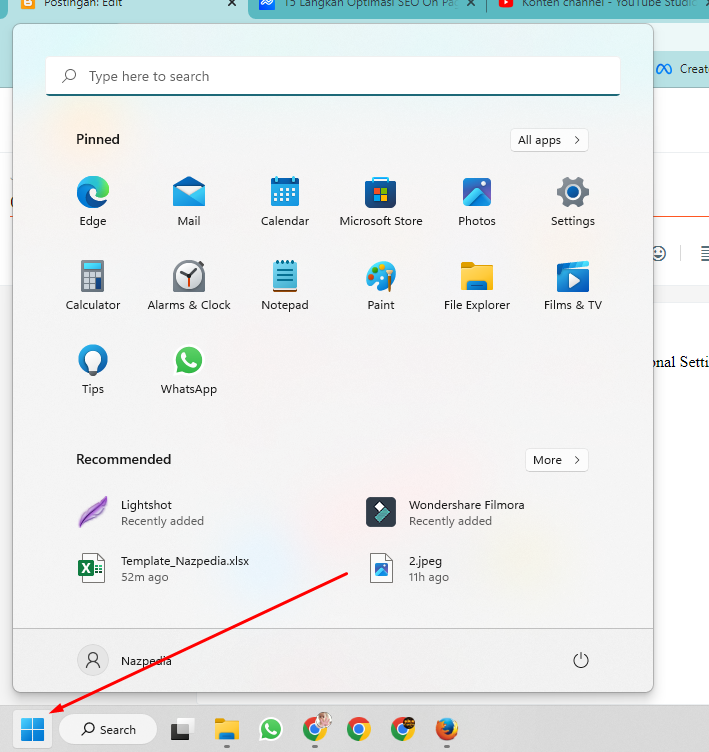Open the Tips app
709x752 pixels.
[x=93, y=369]
